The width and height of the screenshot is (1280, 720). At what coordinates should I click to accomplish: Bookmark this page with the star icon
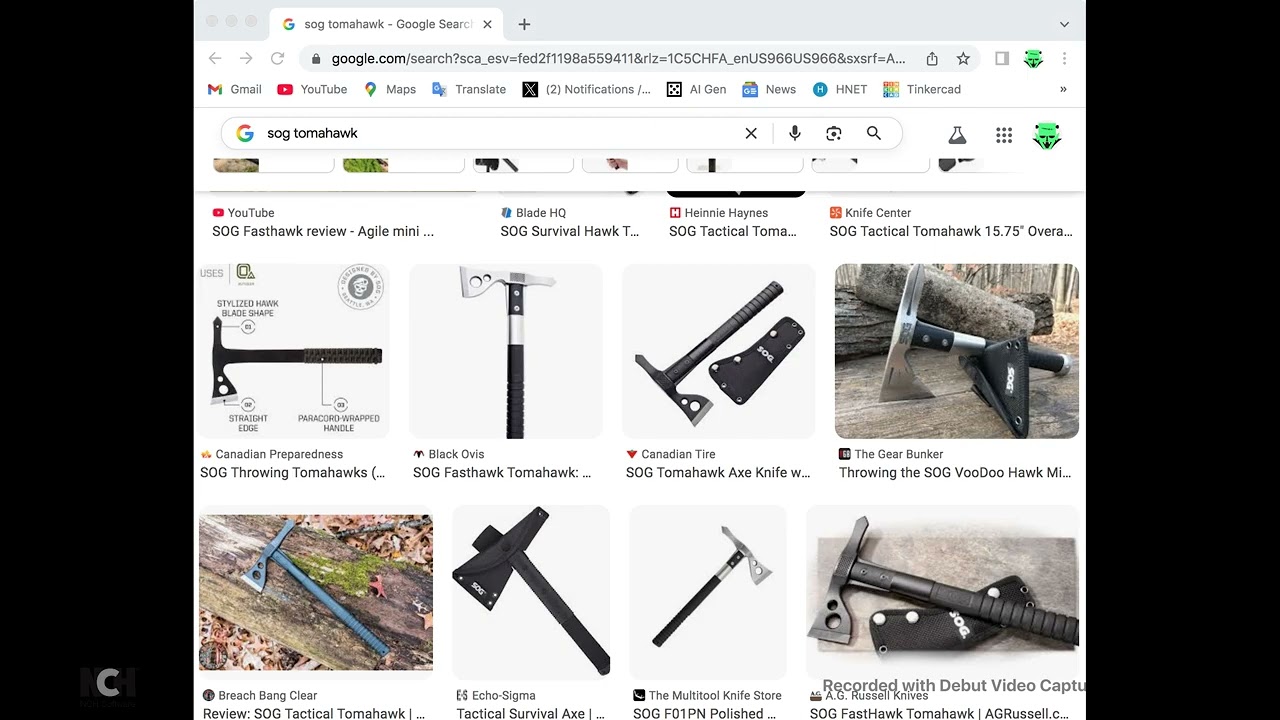tap(963, 59)
